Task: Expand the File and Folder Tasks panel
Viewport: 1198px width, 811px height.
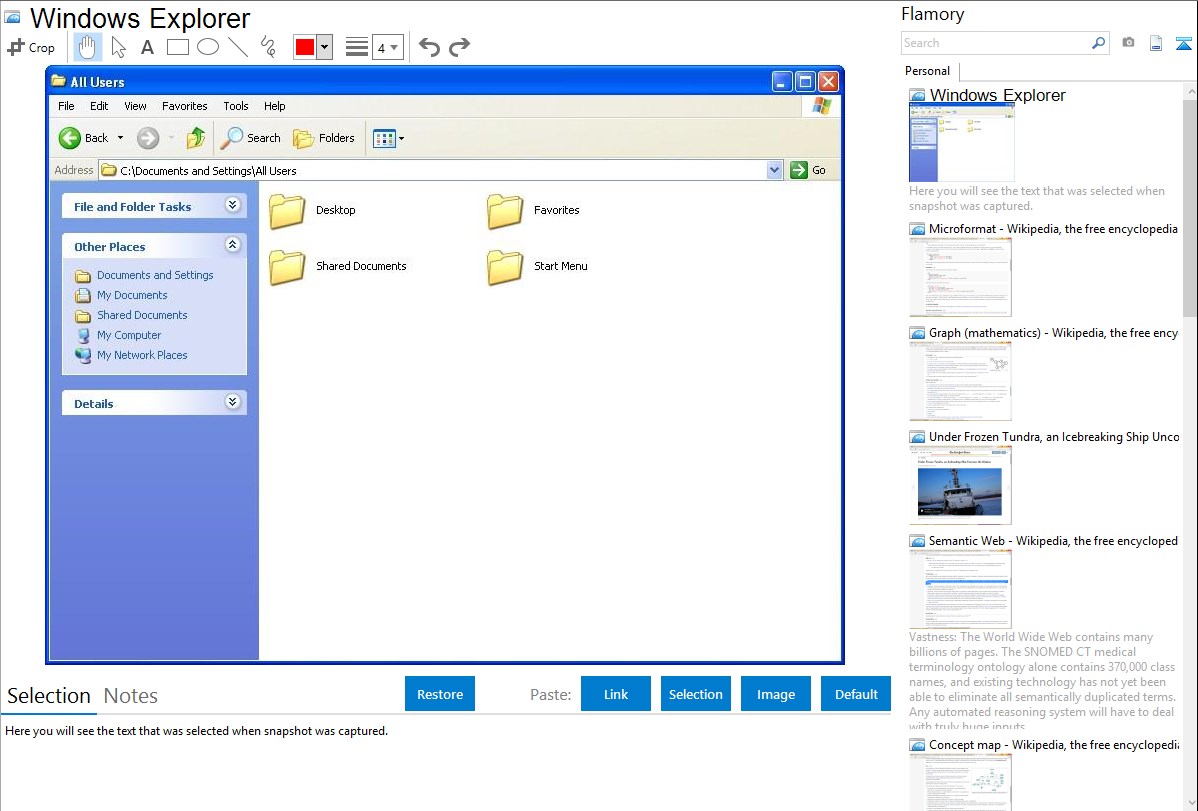Action: point(232,205)
